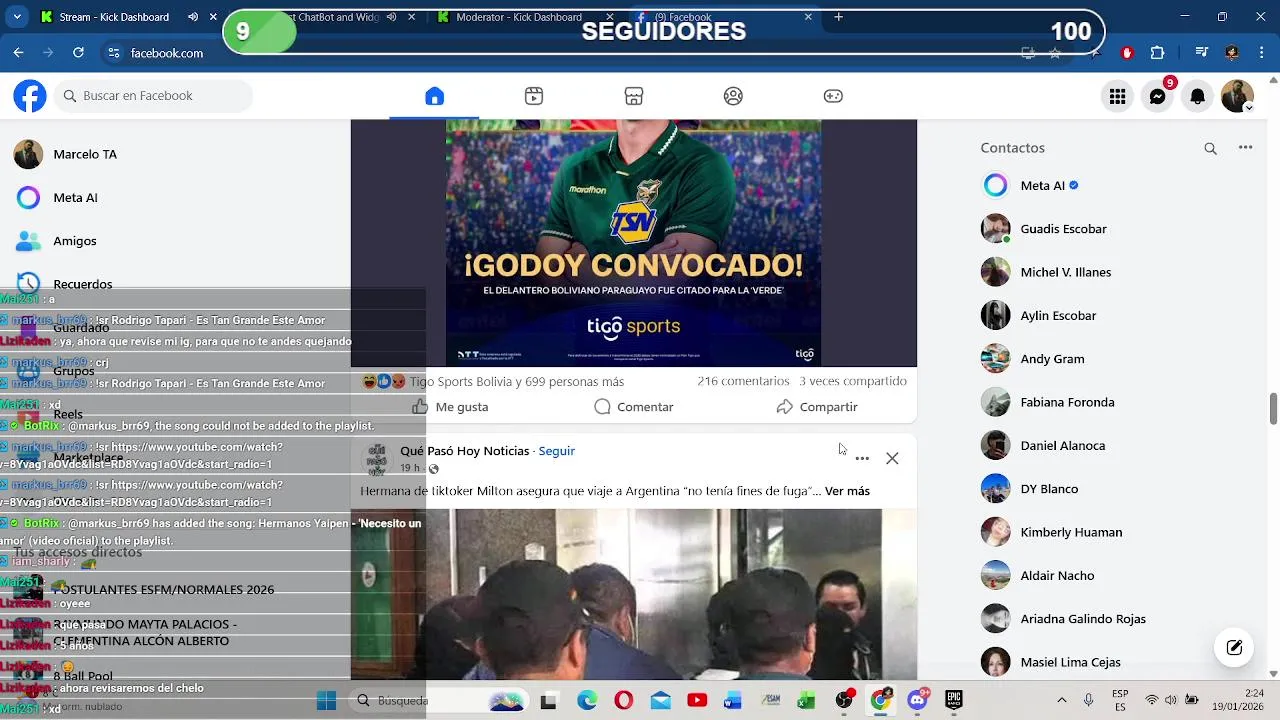Open Discord from taskbar
The height and width of the screenshot is (720, 1280).
pos(917,701)
